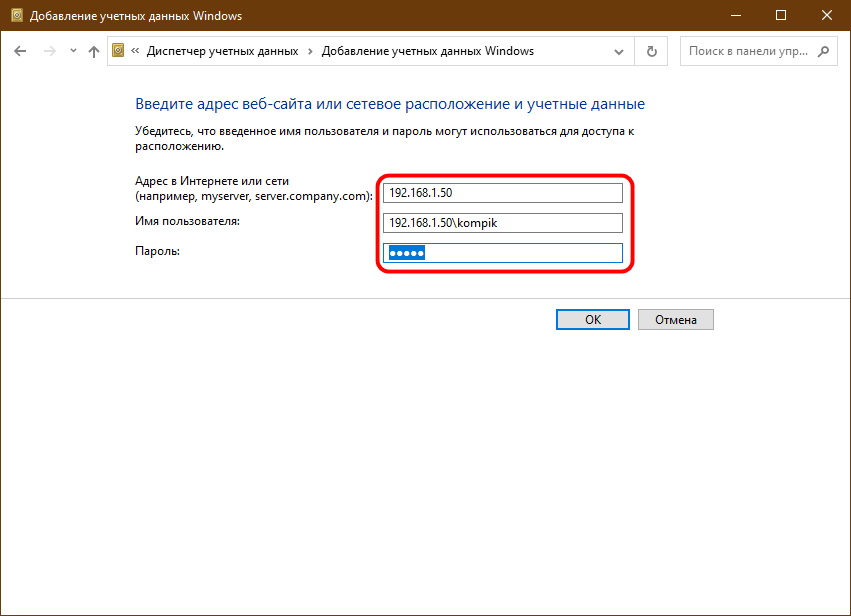Select Добавление учетных данных Windows breadcrumb
Image resolution: width=851 pixels, height=616 pixels.
pos(428,51)
